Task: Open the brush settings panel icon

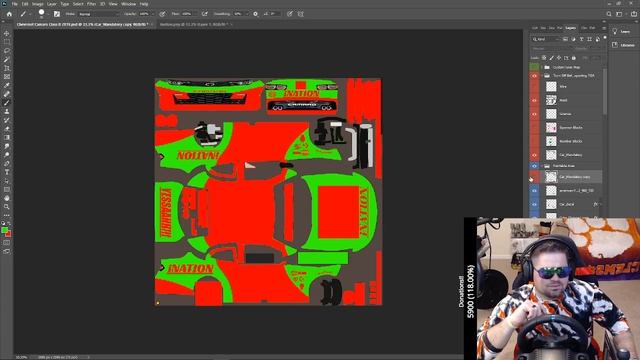Action: 57,14
